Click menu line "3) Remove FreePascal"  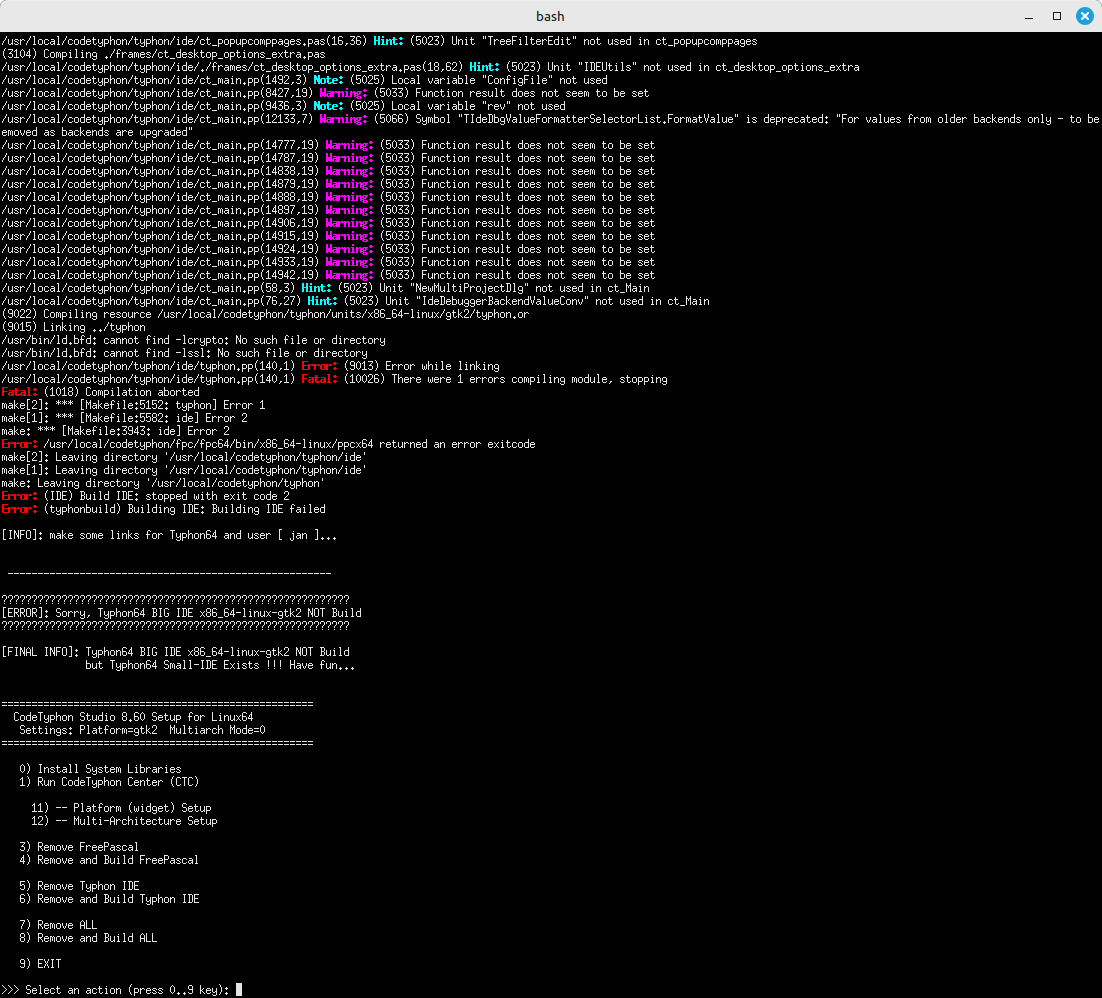click(x=79, y=847)
